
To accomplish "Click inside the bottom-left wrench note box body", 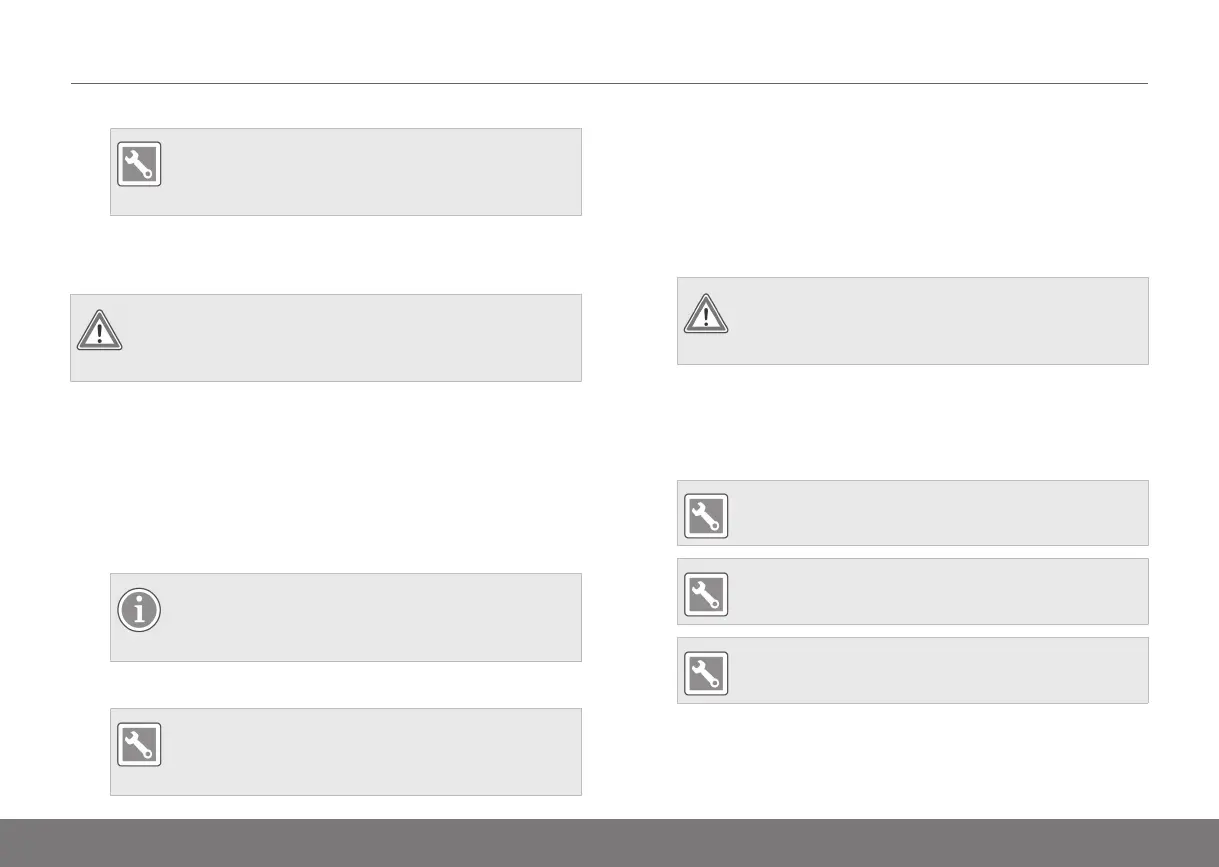I will [x=370, y=752].
